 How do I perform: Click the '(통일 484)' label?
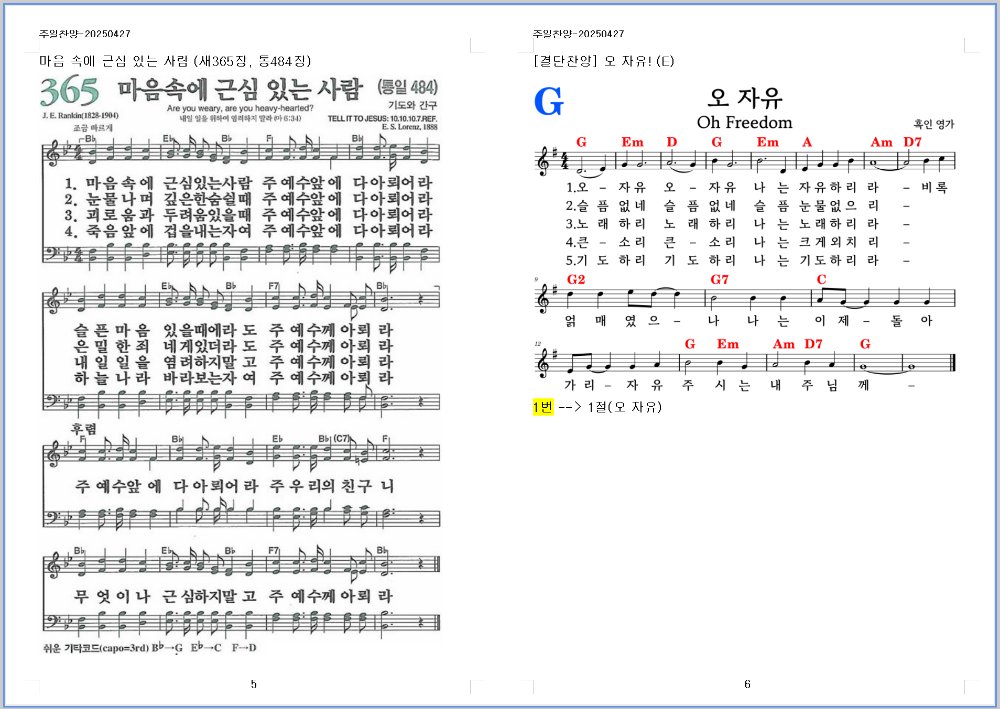tap(408, 87)
